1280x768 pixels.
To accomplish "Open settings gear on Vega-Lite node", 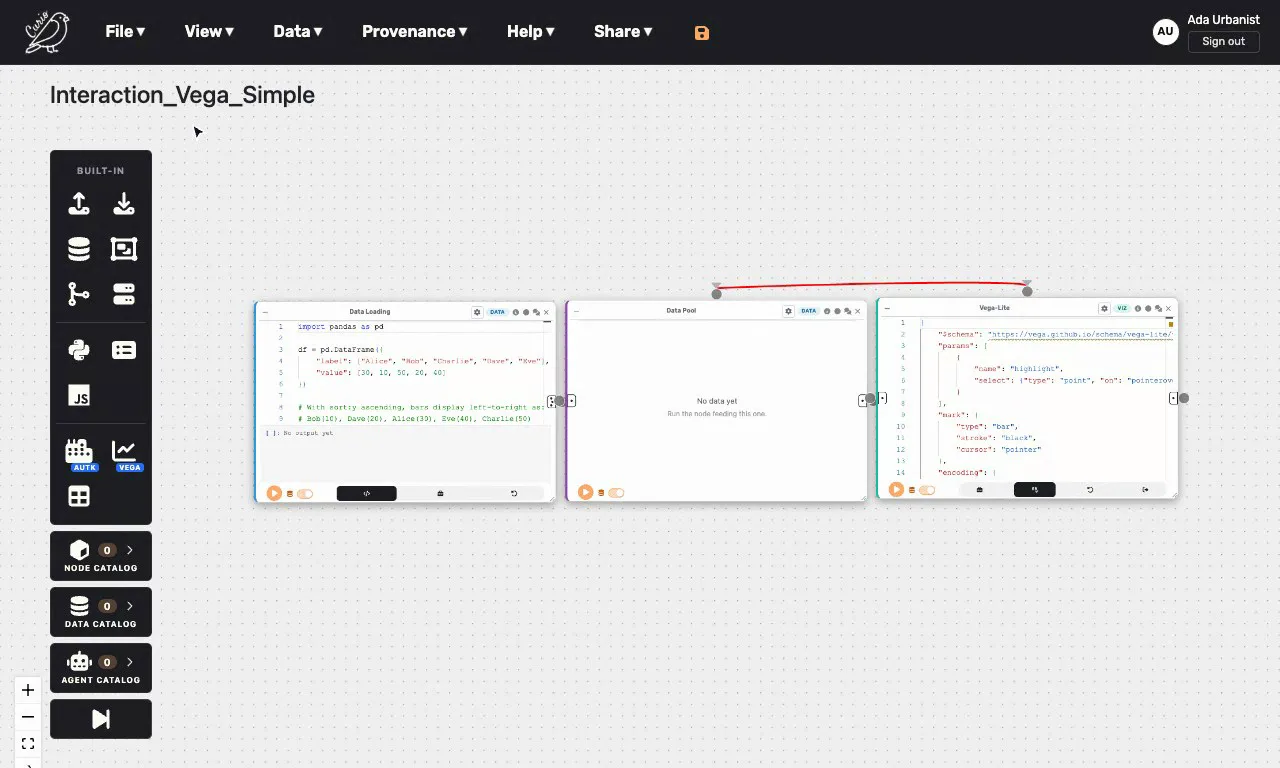I will (x=1104, y=309).
